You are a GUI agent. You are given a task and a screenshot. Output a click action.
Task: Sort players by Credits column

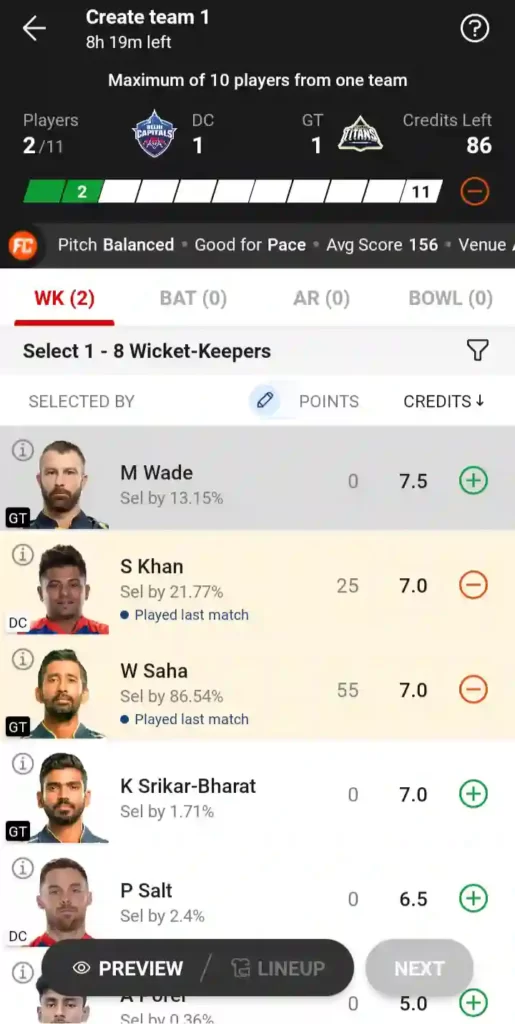tap(444, 401)
